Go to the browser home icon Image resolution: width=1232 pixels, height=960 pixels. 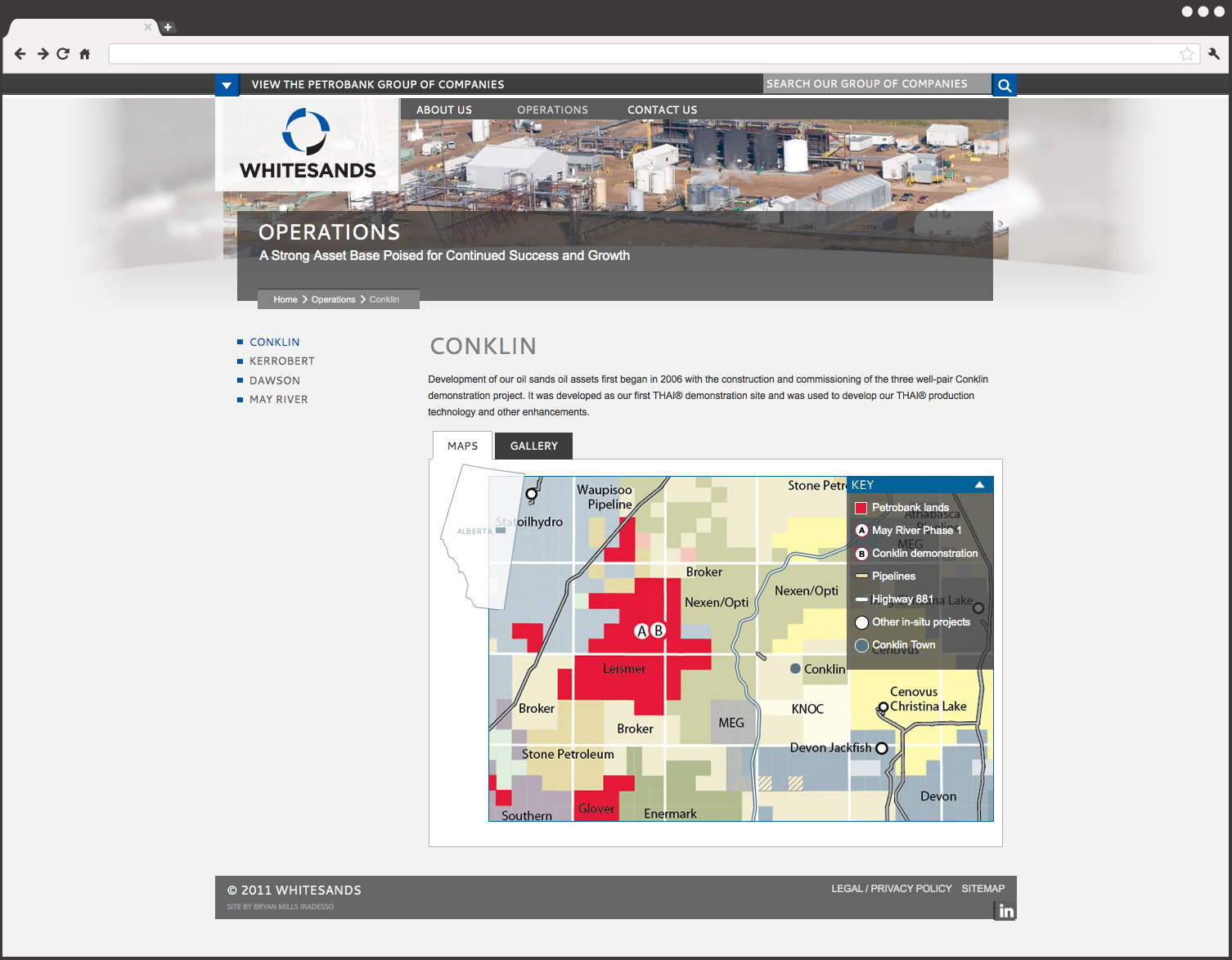[x=84, y=54]
